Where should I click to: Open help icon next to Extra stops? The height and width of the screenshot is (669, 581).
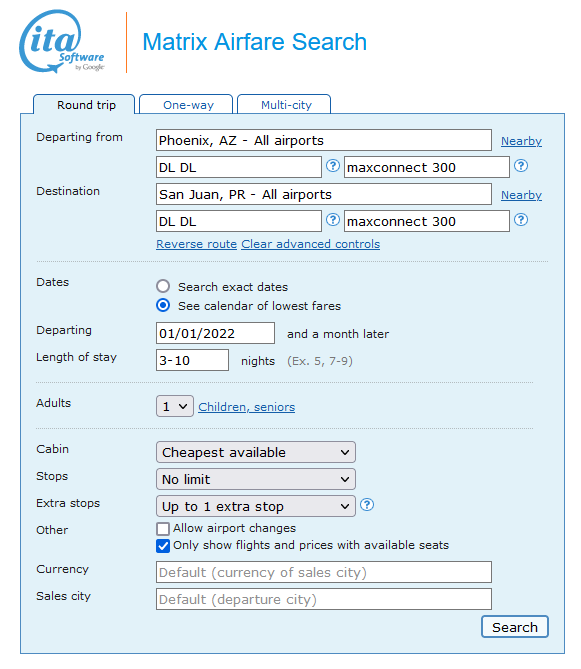pyautogui.click(x=367, y=505)
